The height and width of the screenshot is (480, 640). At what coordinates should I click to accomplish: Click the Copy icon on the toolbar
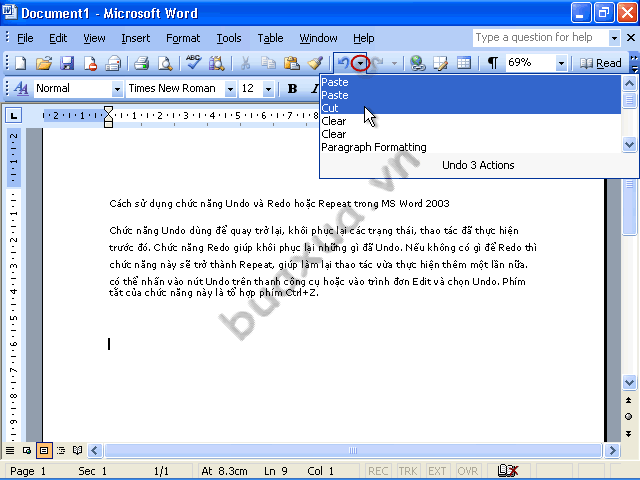(x=268, y=63)
